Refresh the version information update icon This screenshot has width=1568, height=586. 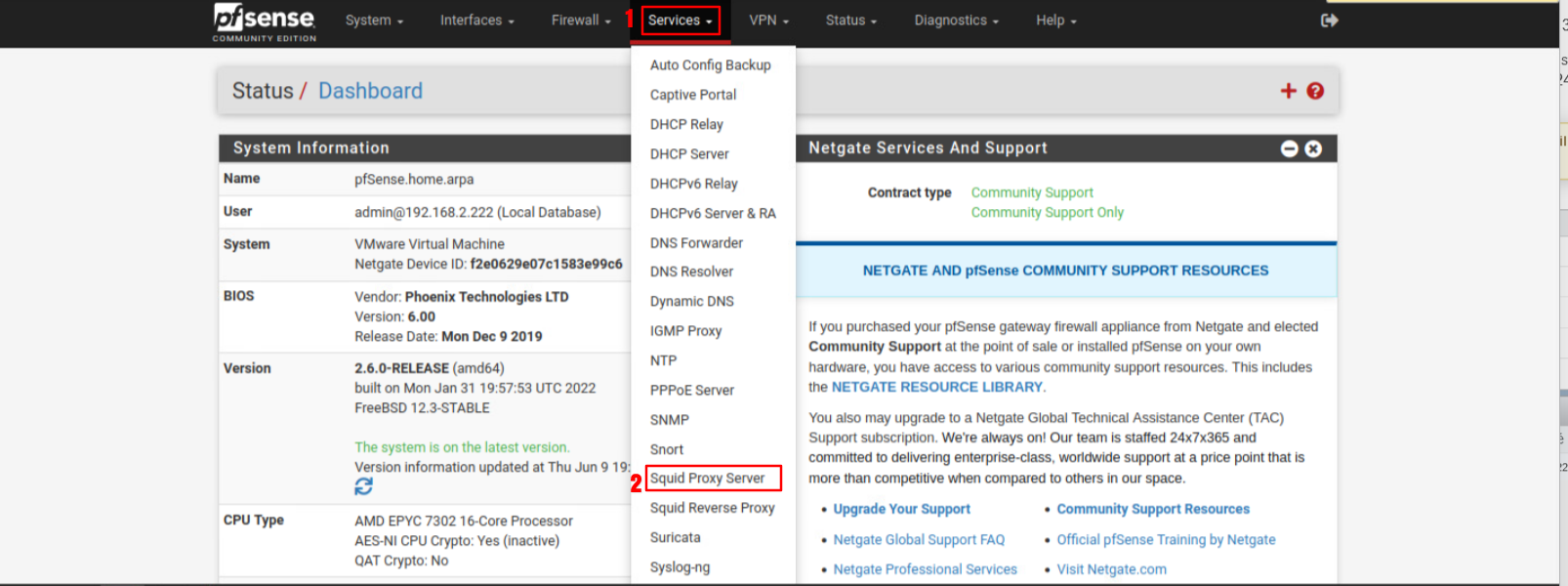point(363,486)
